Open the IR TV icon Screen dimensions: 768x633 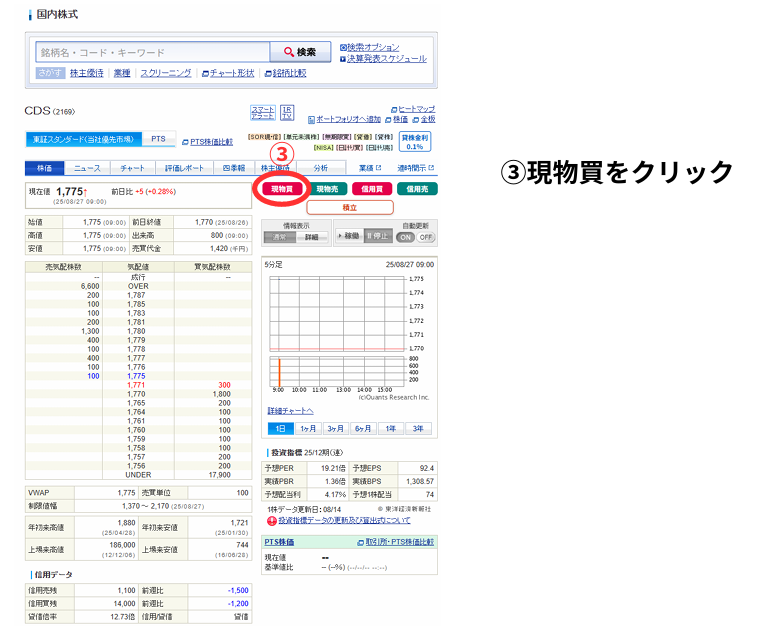pos(287,112)
